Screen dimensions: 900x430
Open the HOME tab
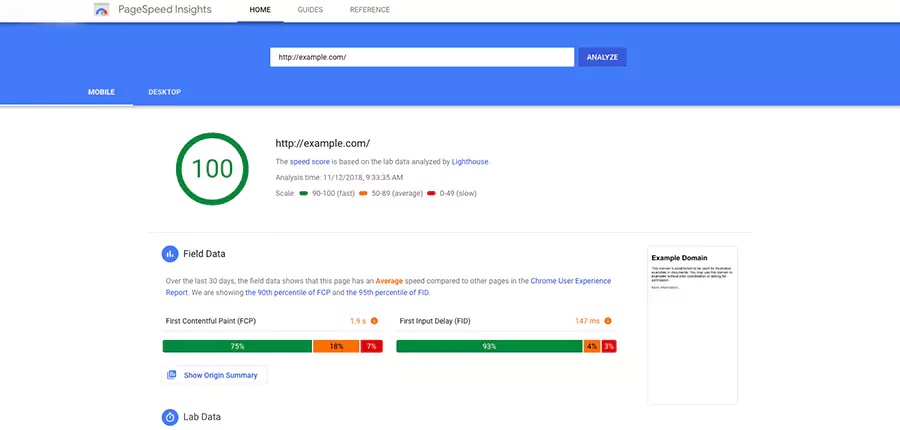[x=260, y=10]
